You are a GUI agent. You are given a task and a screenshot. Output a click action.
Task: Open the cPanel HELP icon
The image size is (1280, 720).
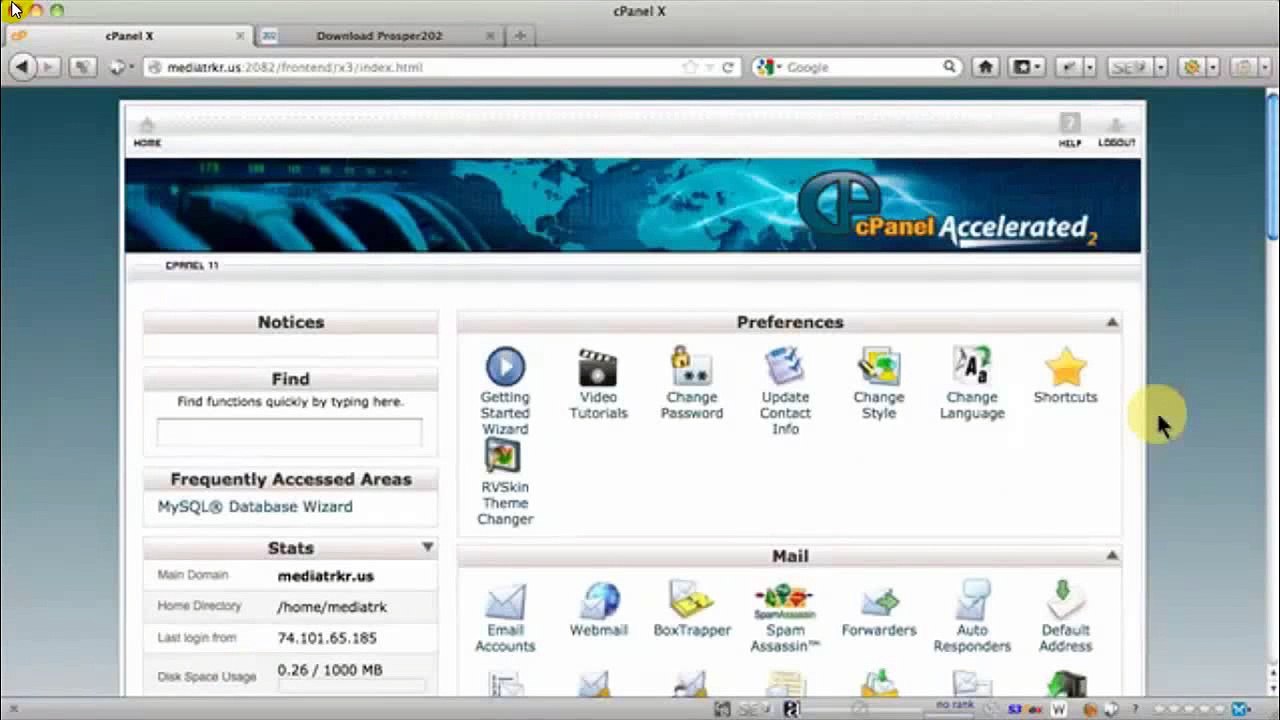(x=1070, y=131)
